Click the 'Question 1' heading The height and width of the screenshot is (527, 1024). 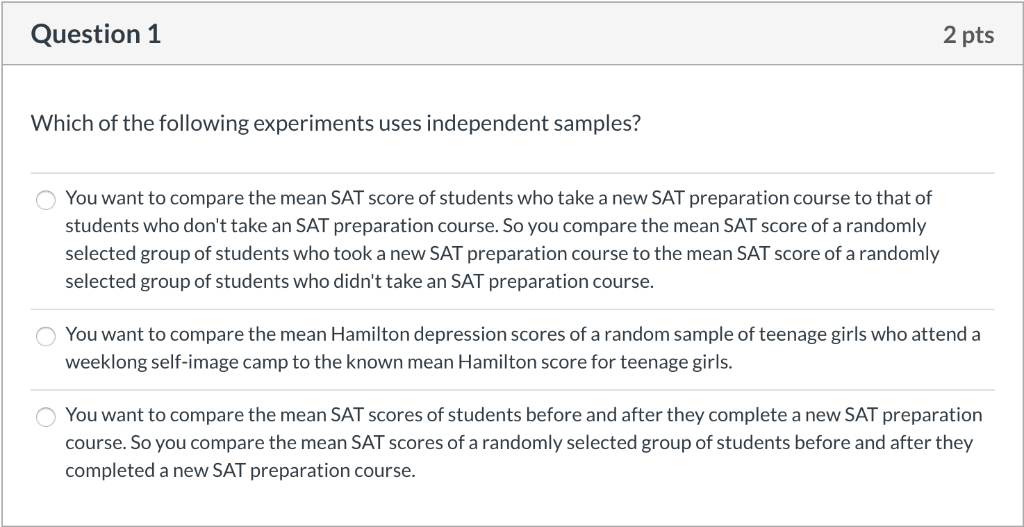[x=95, y=34]
